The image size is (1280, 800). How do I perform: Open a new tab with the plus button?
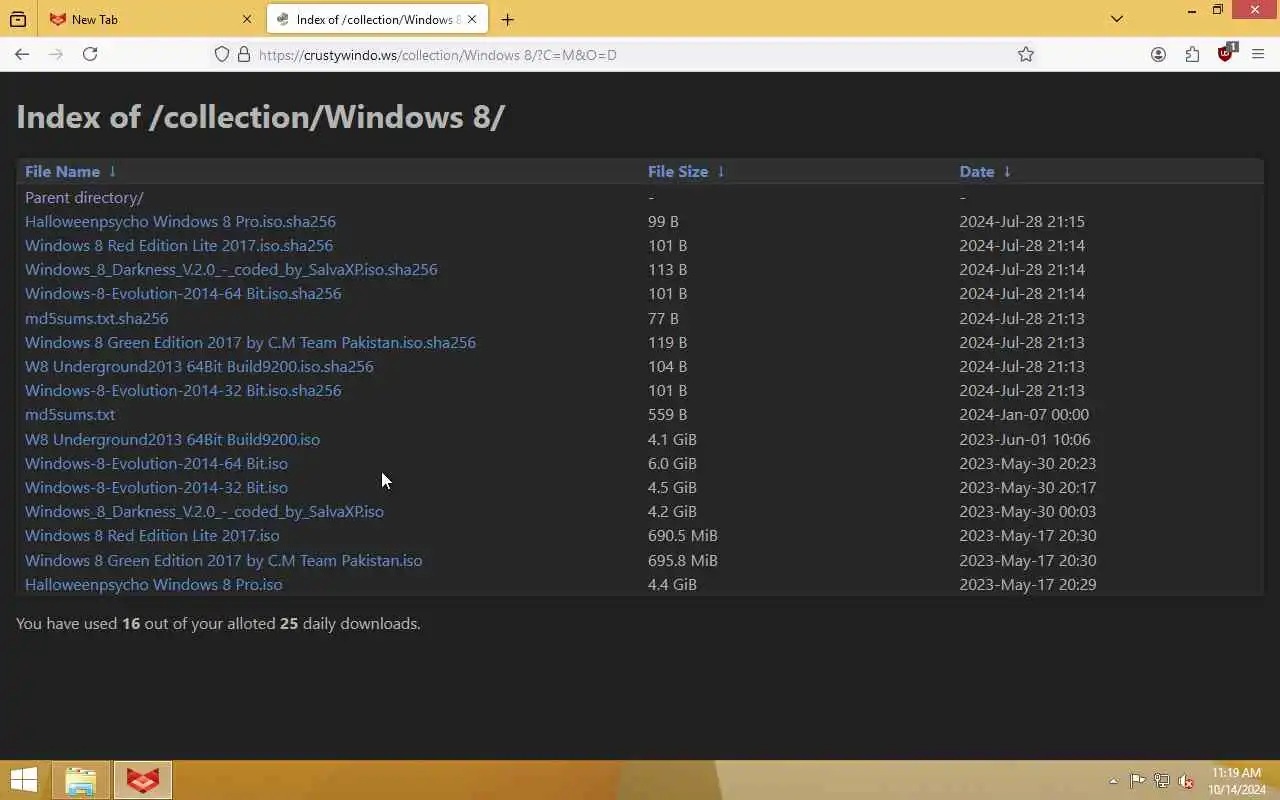click(x=507, y=19)
